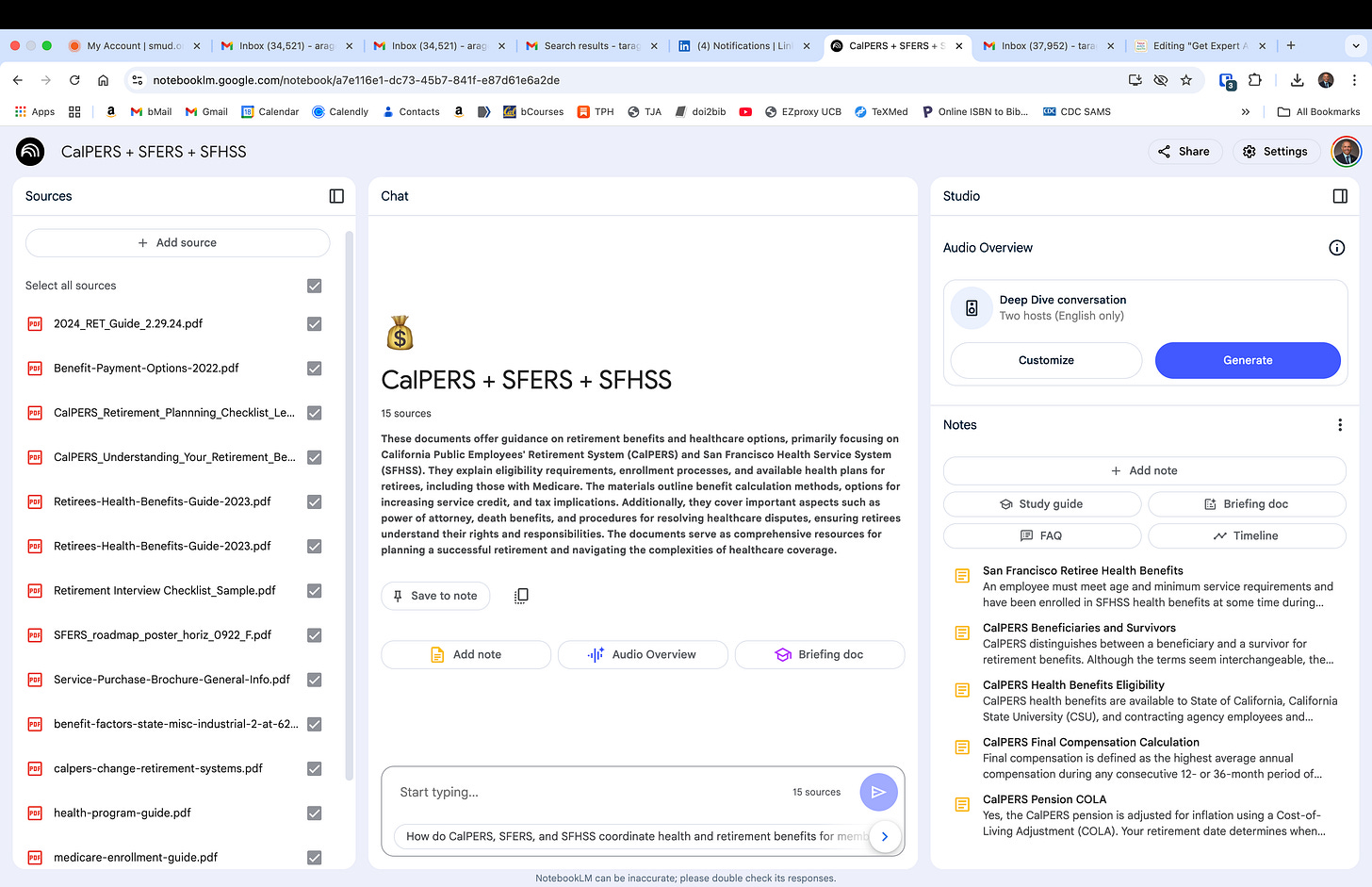Open the benefit-factors-state-misc-industrial source
1372x887 pixels.
(x=175, y=724)
